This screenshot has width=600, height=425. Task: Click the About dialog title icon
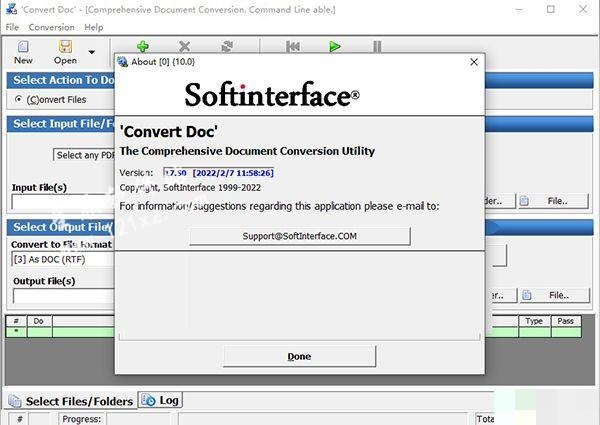click(x=122, y=62)
